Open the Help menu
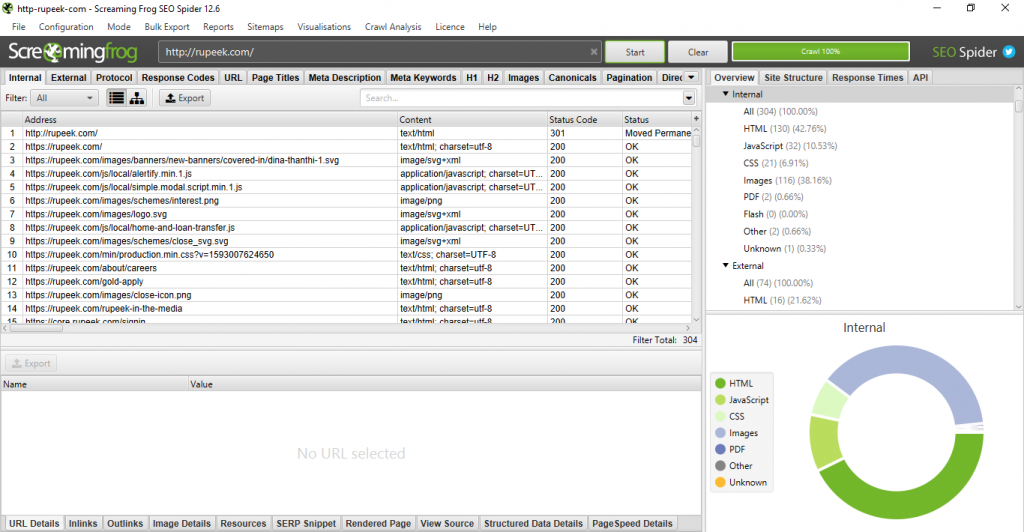The width and height of the screenshot is (1024, 532). pos(487,27)
